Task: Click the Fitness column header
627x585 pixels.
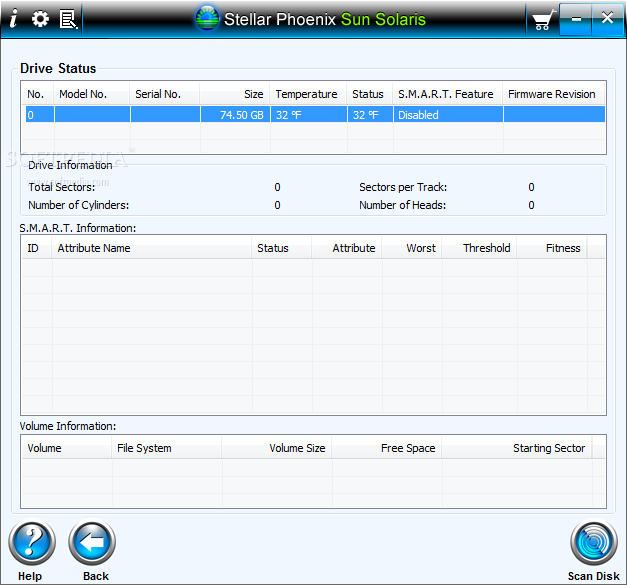Action: (x=552, y=248)
